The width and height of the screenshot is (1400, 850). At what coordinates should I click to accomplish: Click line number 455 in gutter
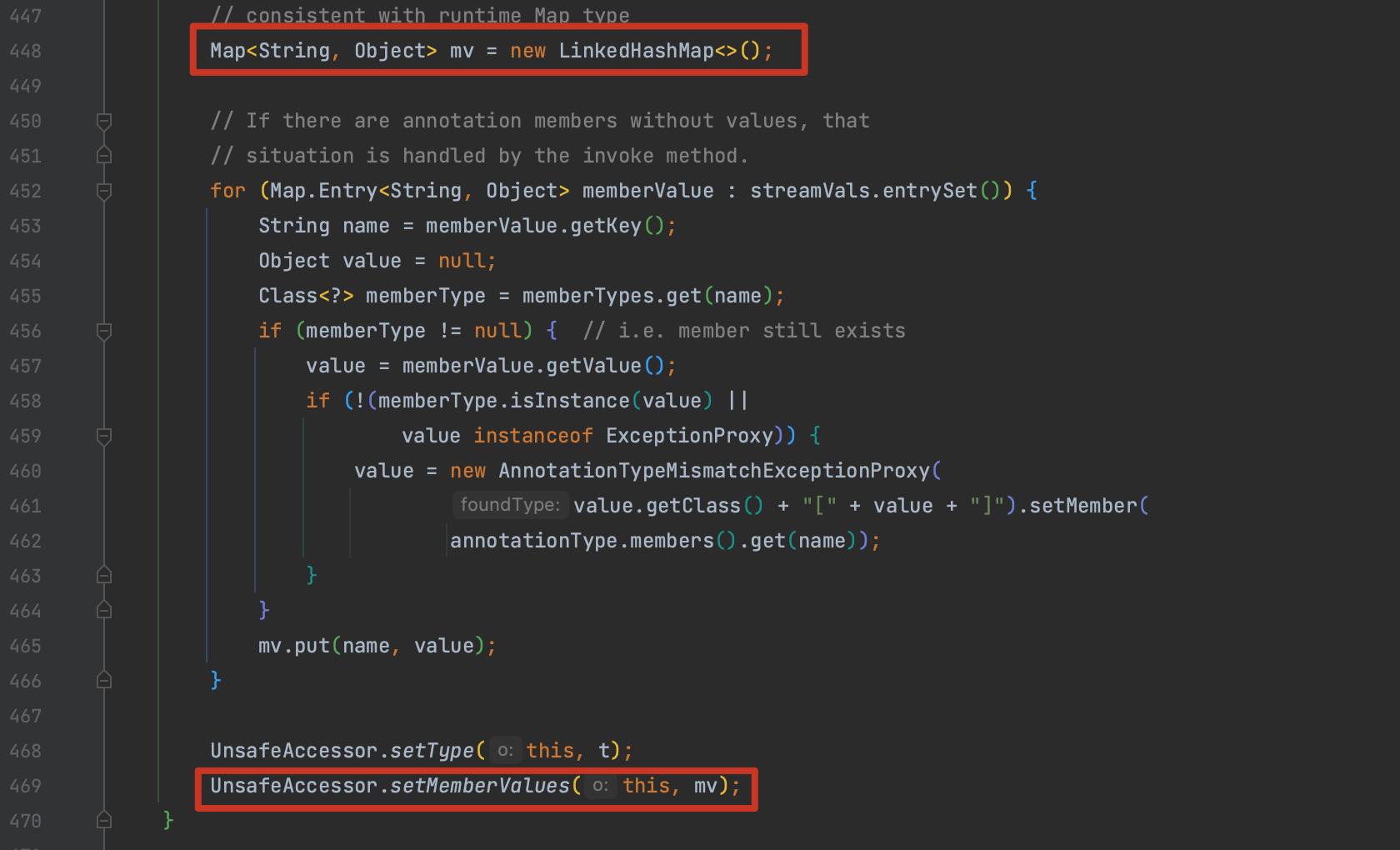26,296
